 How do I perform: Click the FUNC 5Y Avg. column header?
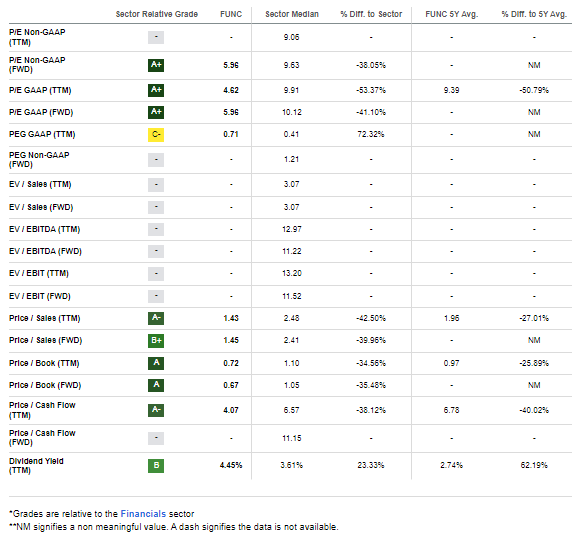[452, 14]
